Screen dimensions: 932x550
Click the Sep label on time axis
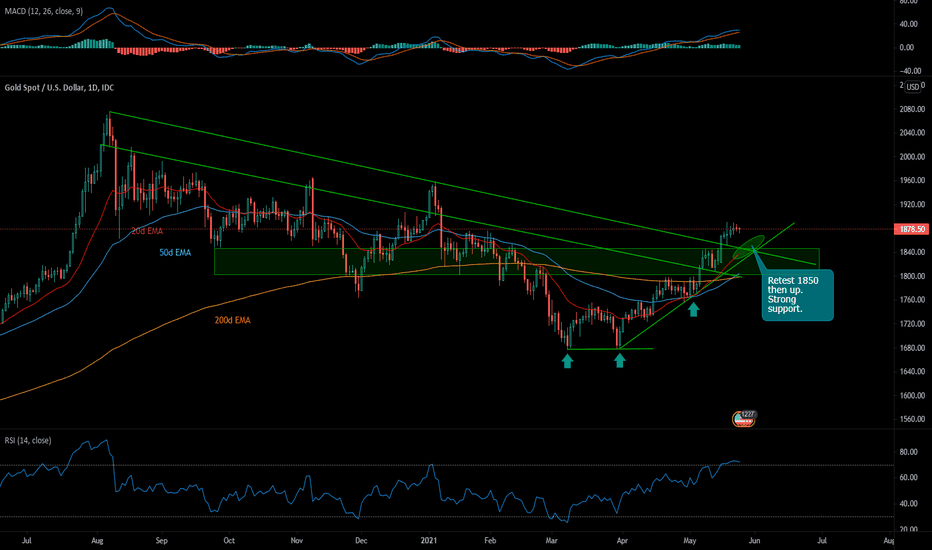(x=162, y=541)
